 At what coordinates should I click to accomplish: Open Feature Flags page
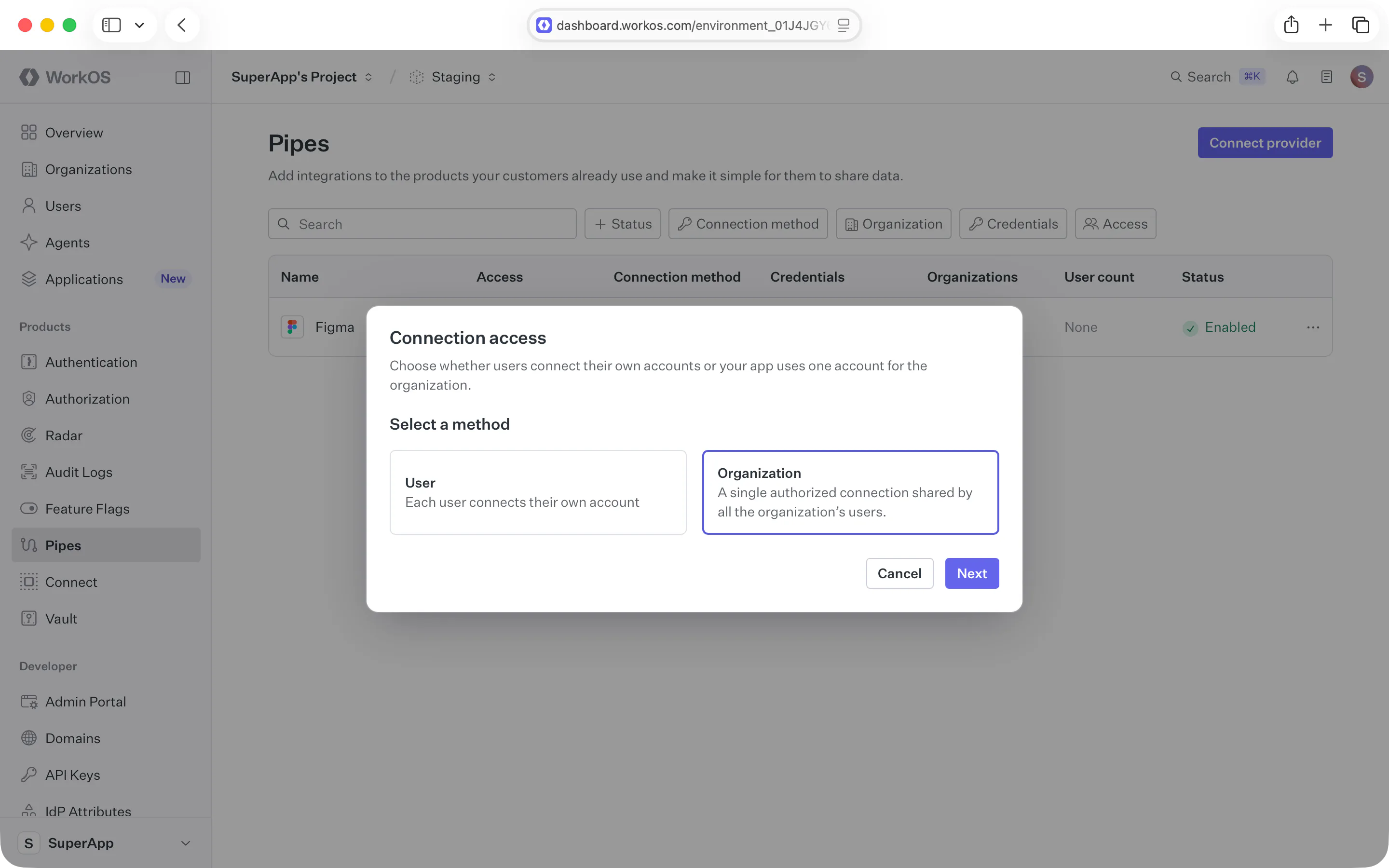point(106,509)
